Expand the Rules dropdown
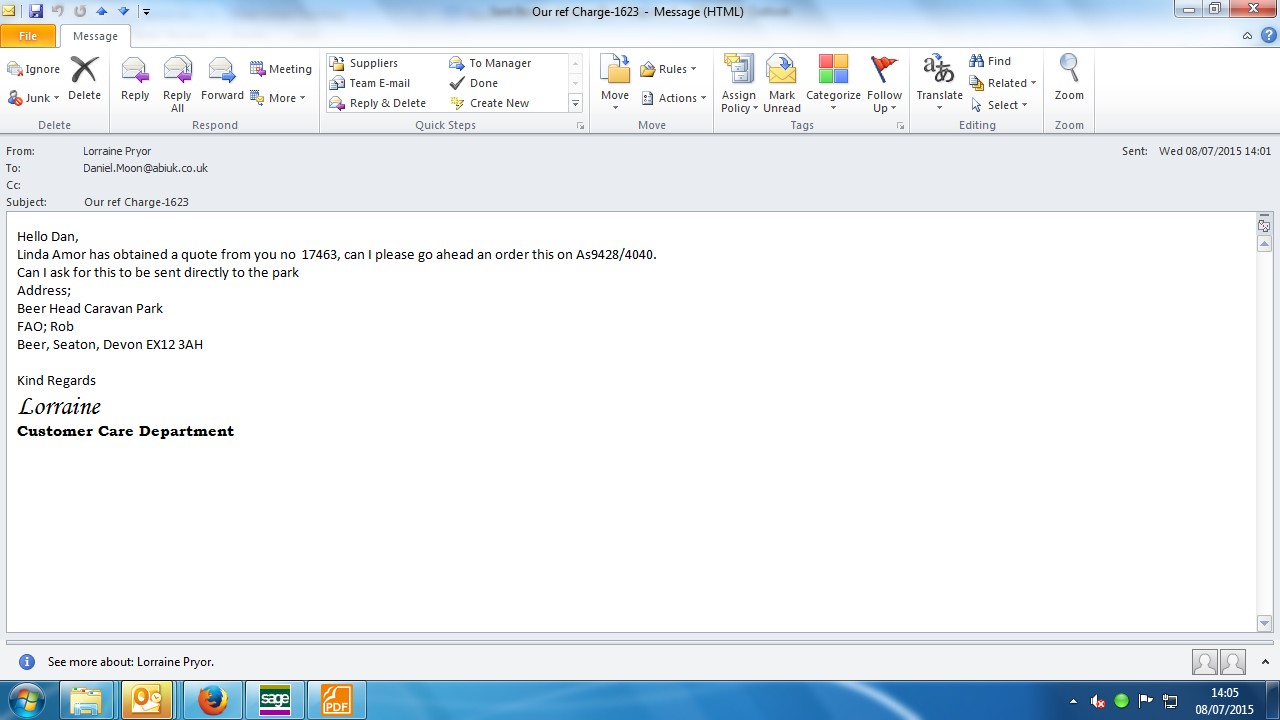Screen dimensions: 1280x720 (x=669, y=69)
